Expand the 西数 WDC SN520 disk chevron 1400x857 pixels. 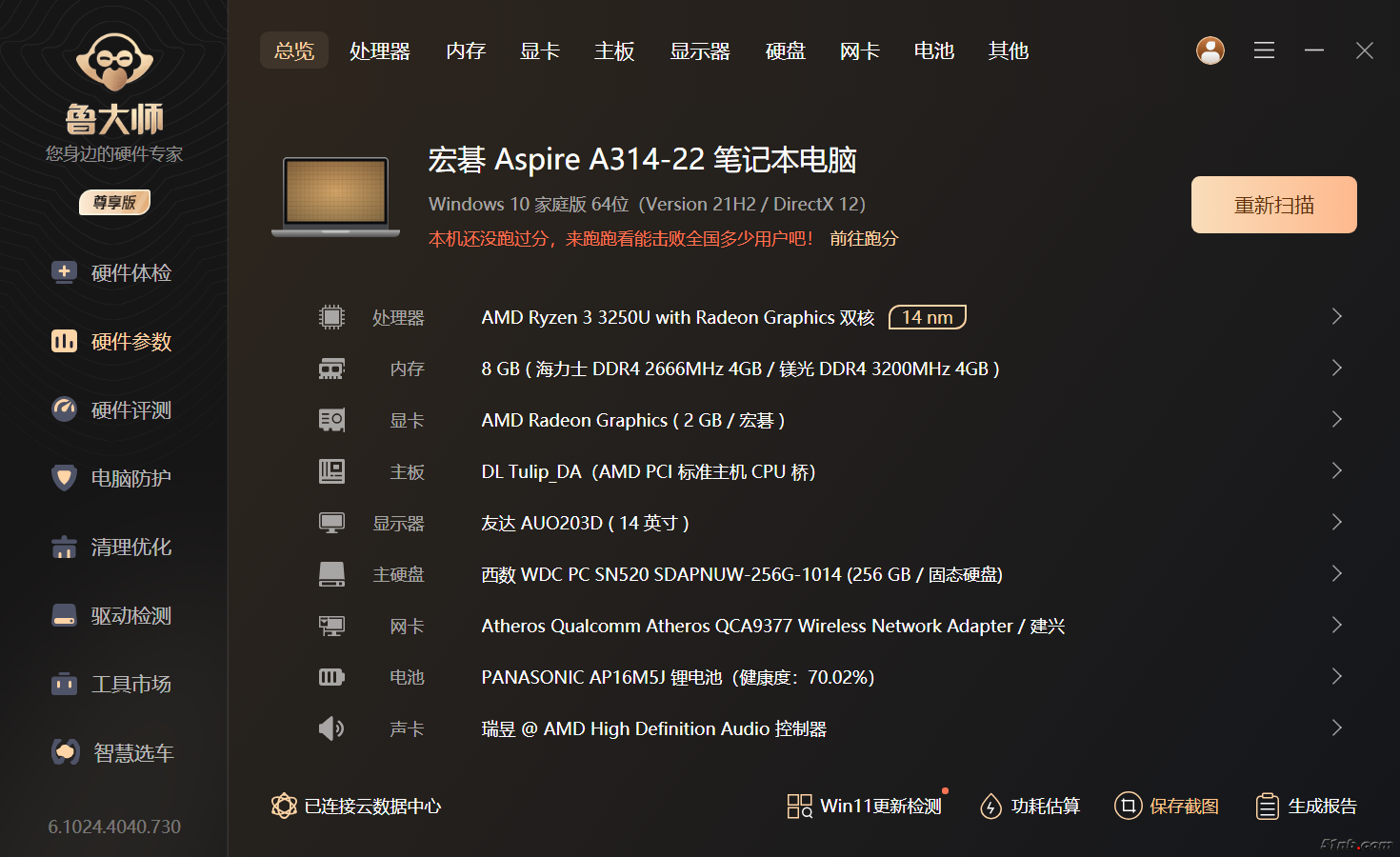click(x=1336, y=574)
